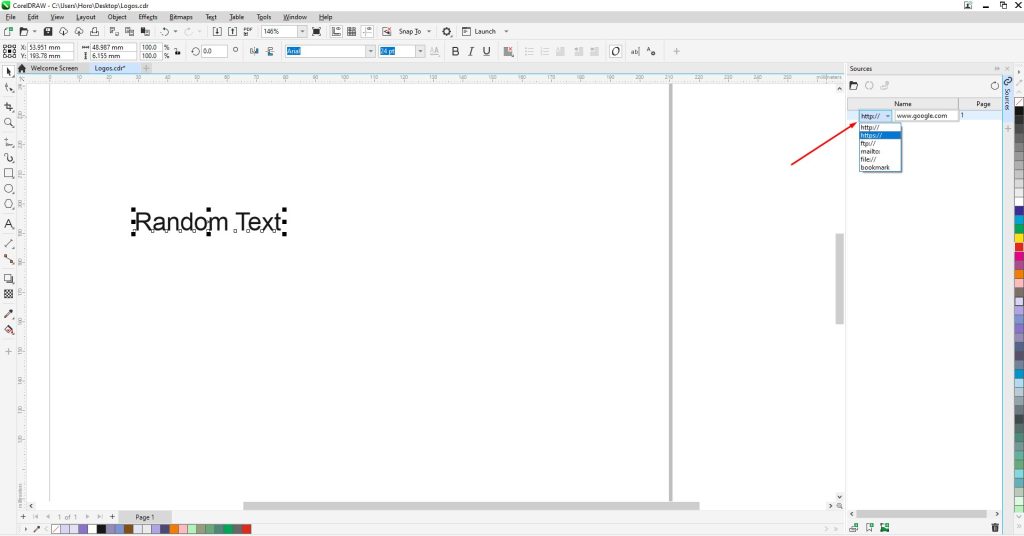
Task: Create a new document
Action: tap(8, 31)
